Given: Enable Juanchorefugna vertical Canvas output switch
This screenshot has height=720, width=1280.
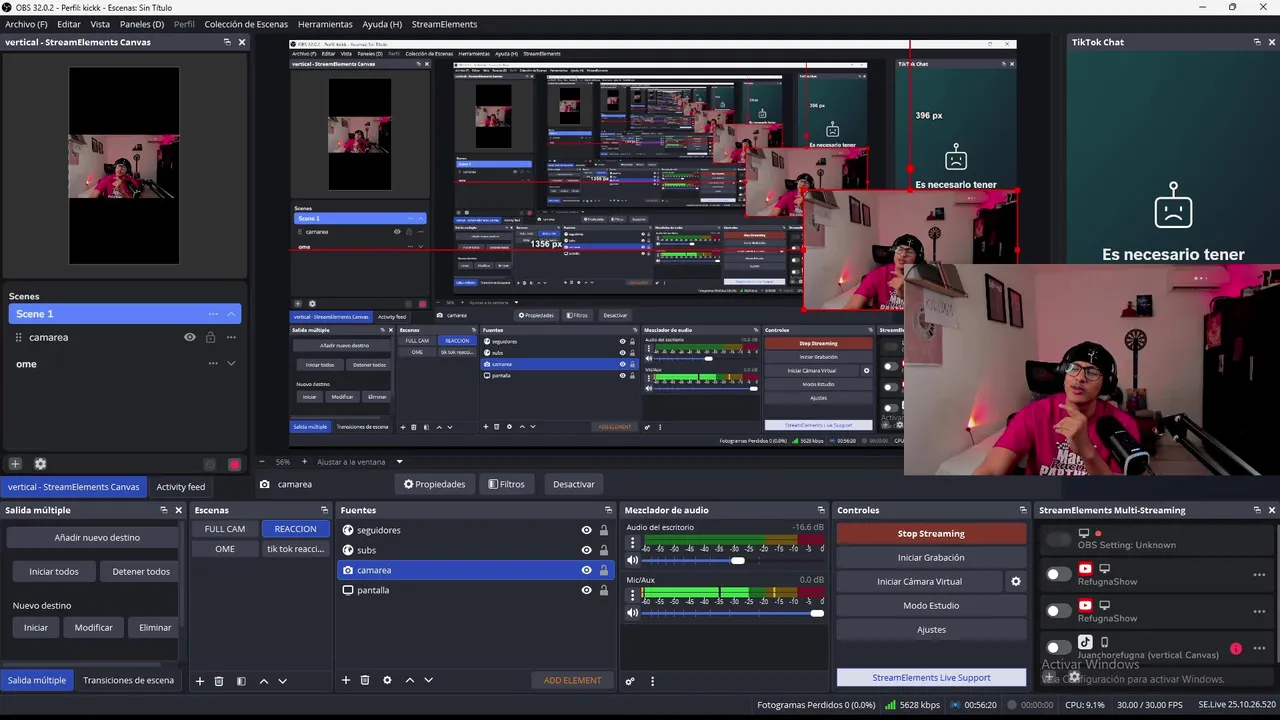Looking at the screenshot, I should [1058, 648].
